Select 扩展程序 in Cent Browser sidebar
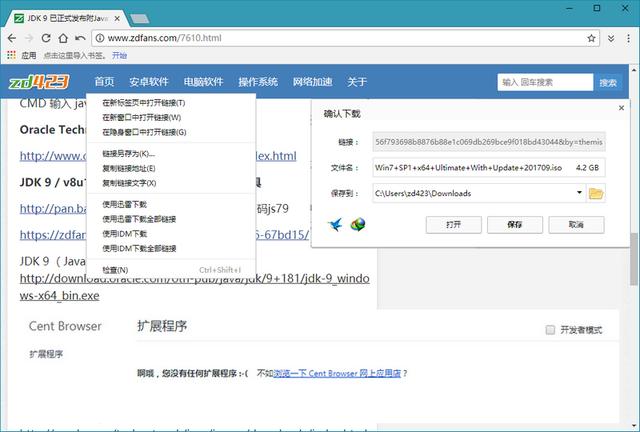Screen dimensions: 640x432 click(x=46, y=354)
